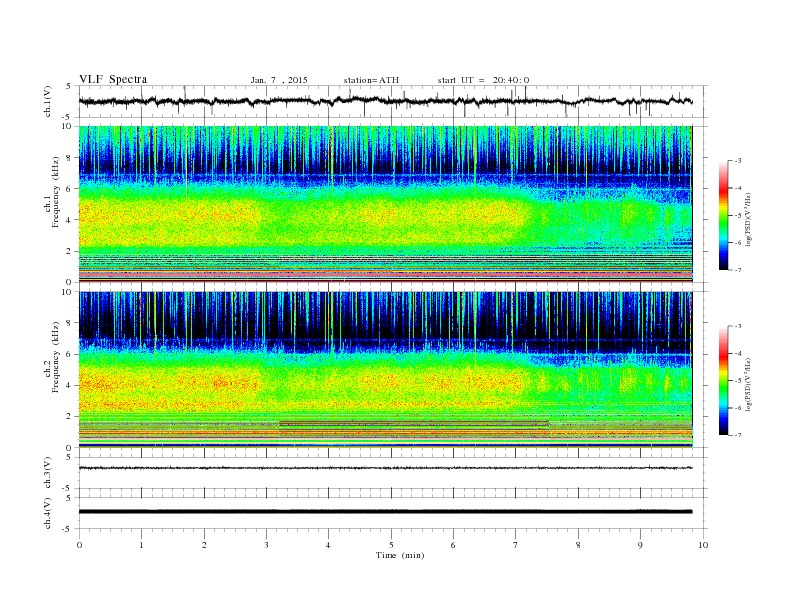Click the time axis tick label '3'
This screenshot has width=792, height=612.
click(x=266, y=545)
